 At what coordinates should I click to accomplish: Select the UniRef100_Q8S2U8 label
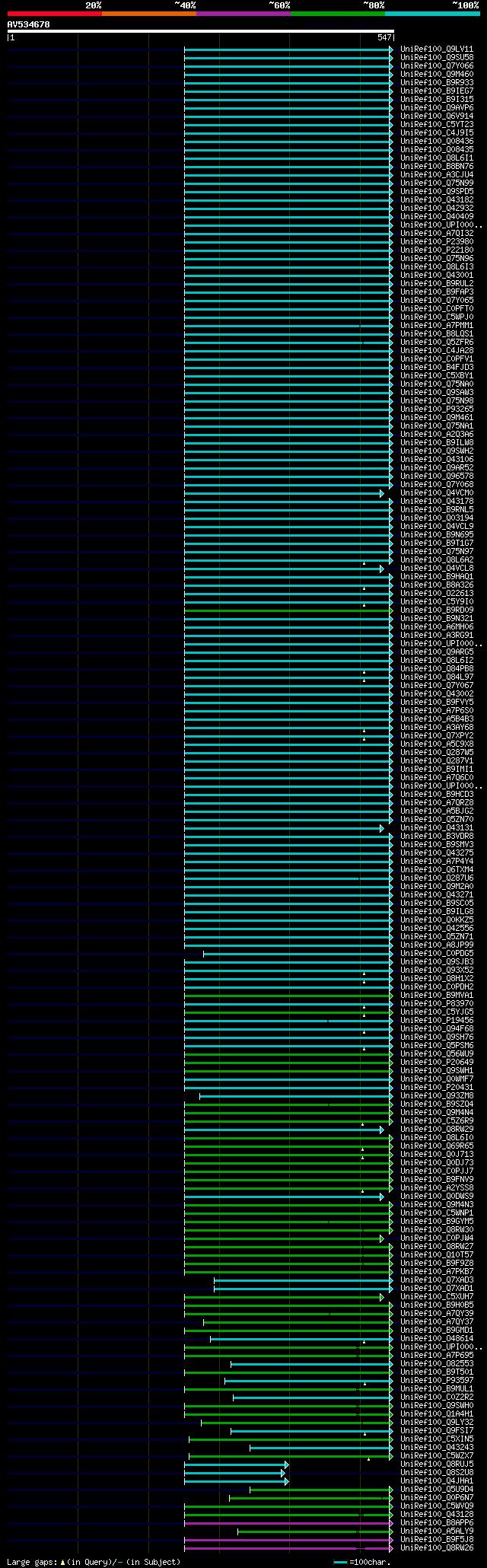click(x=437, y=1472)
